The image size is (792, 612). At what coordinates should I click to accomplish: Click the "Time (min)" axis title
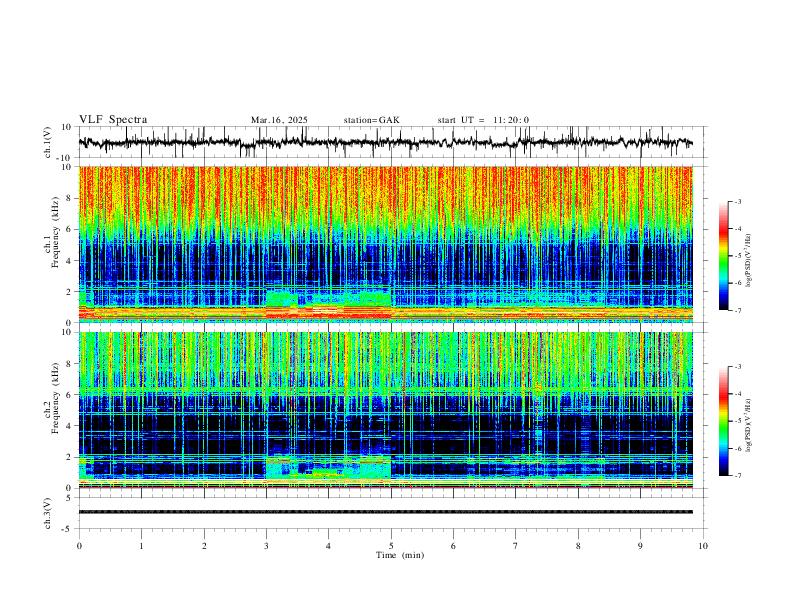click(x=400, y=555)
